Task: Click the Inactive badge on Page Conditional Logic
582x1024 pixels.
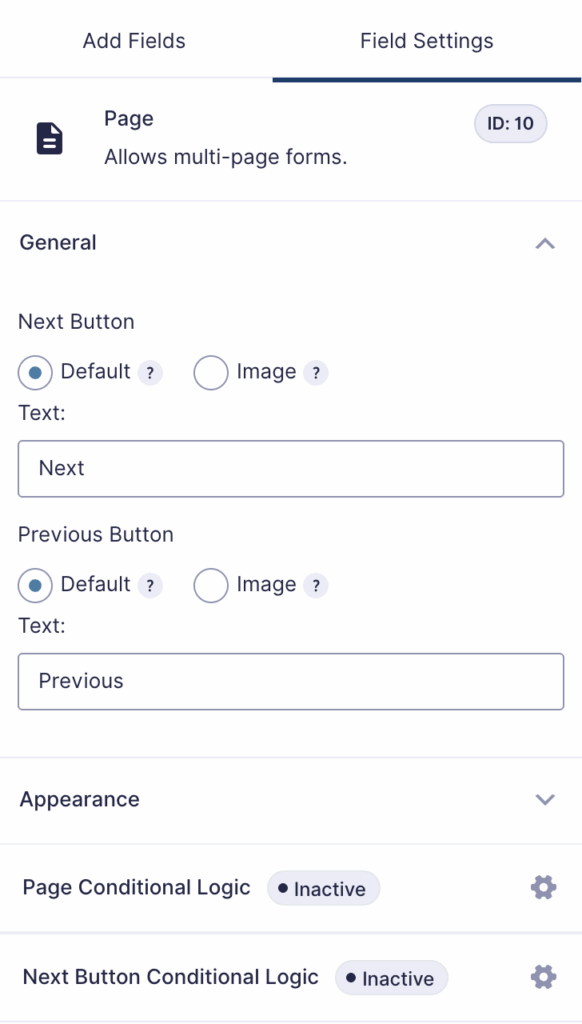Action: click(322, 887)
